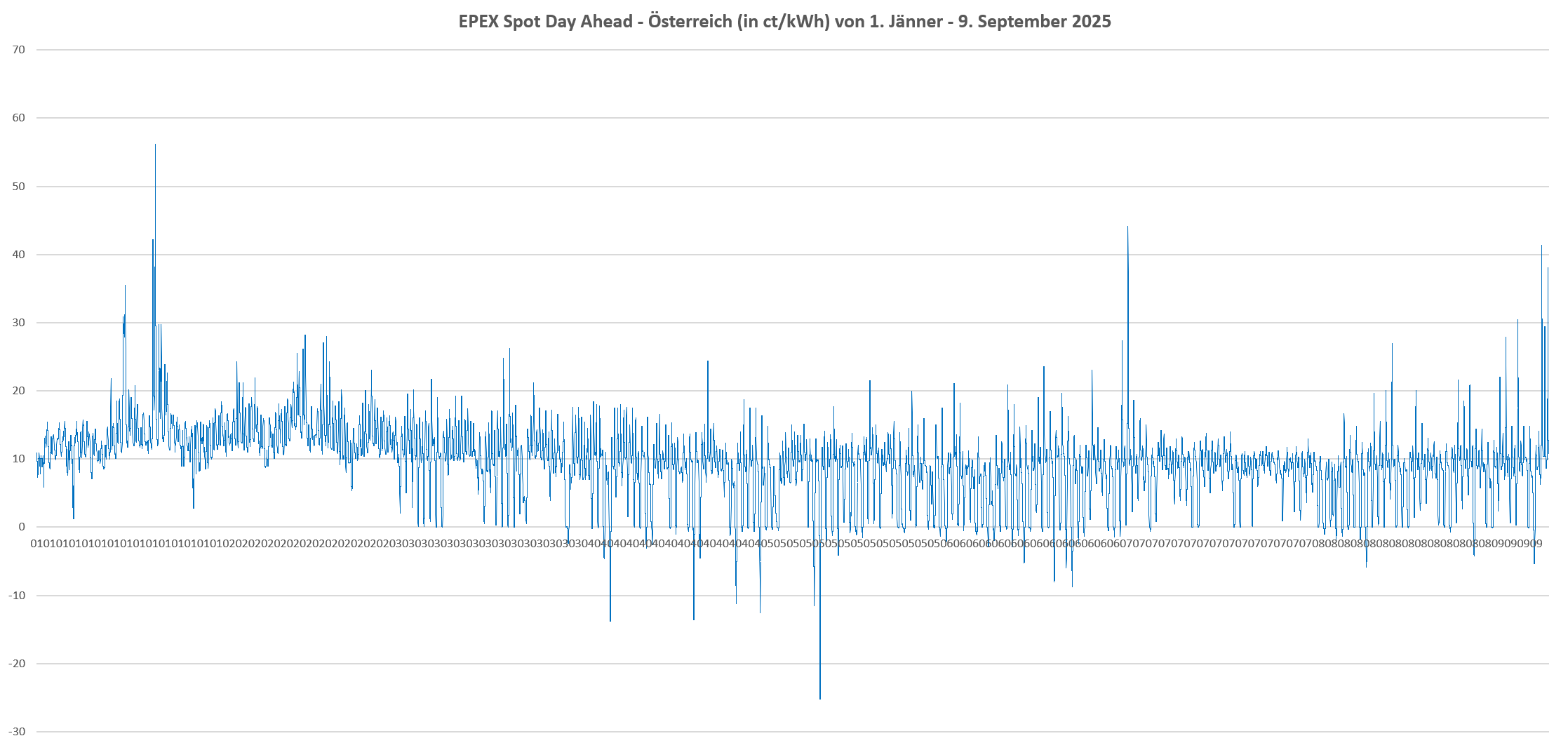1568x743 pixels.
Task: Click the y-axis value 50
Action: [x=19, y=187]
